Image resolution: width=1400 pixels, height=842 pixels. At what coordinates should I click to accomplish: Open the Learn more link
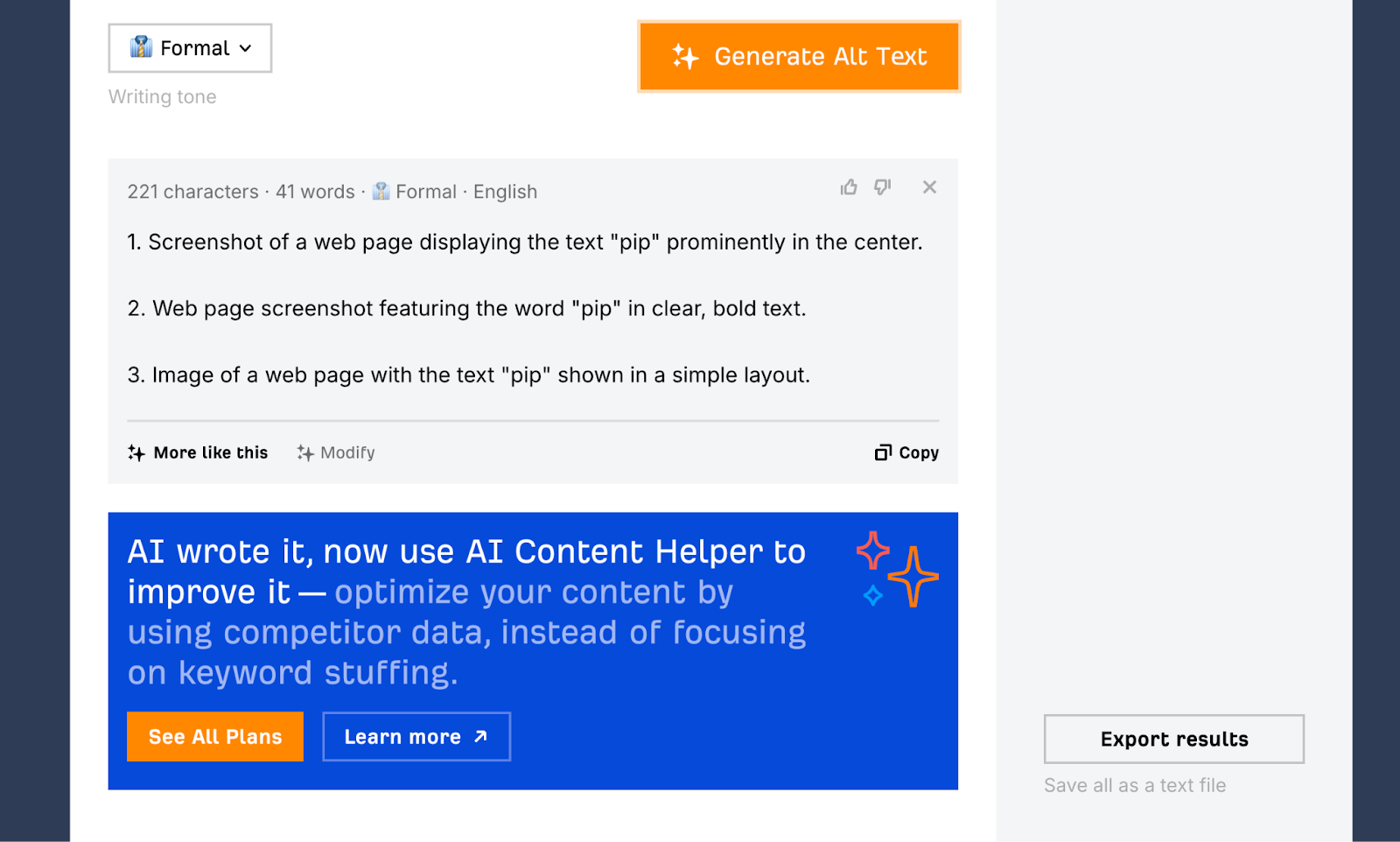(x=416, y=737)
